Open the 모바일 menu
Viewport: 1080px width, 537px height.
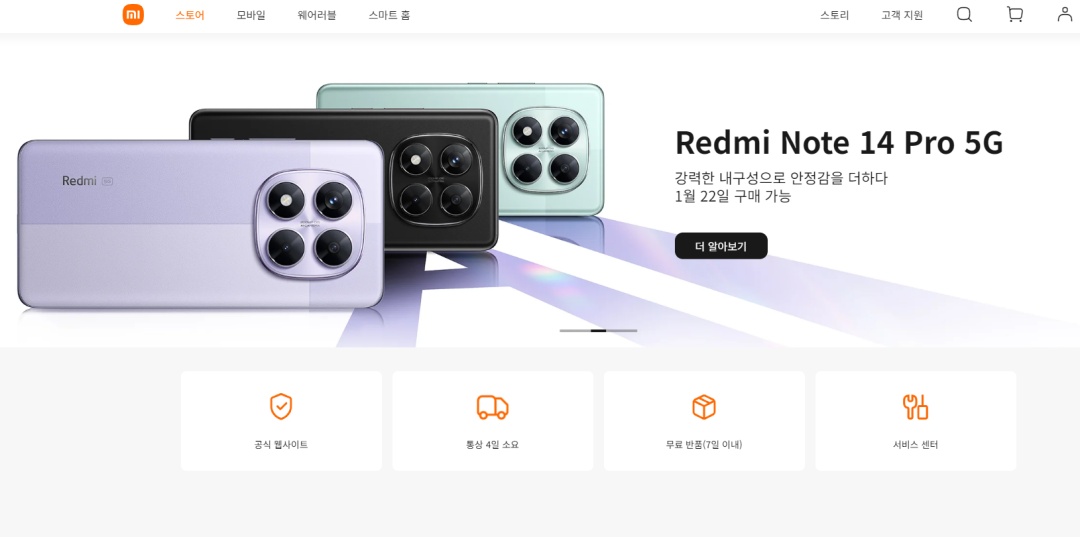pyautogui.click(x=251, y=15)
